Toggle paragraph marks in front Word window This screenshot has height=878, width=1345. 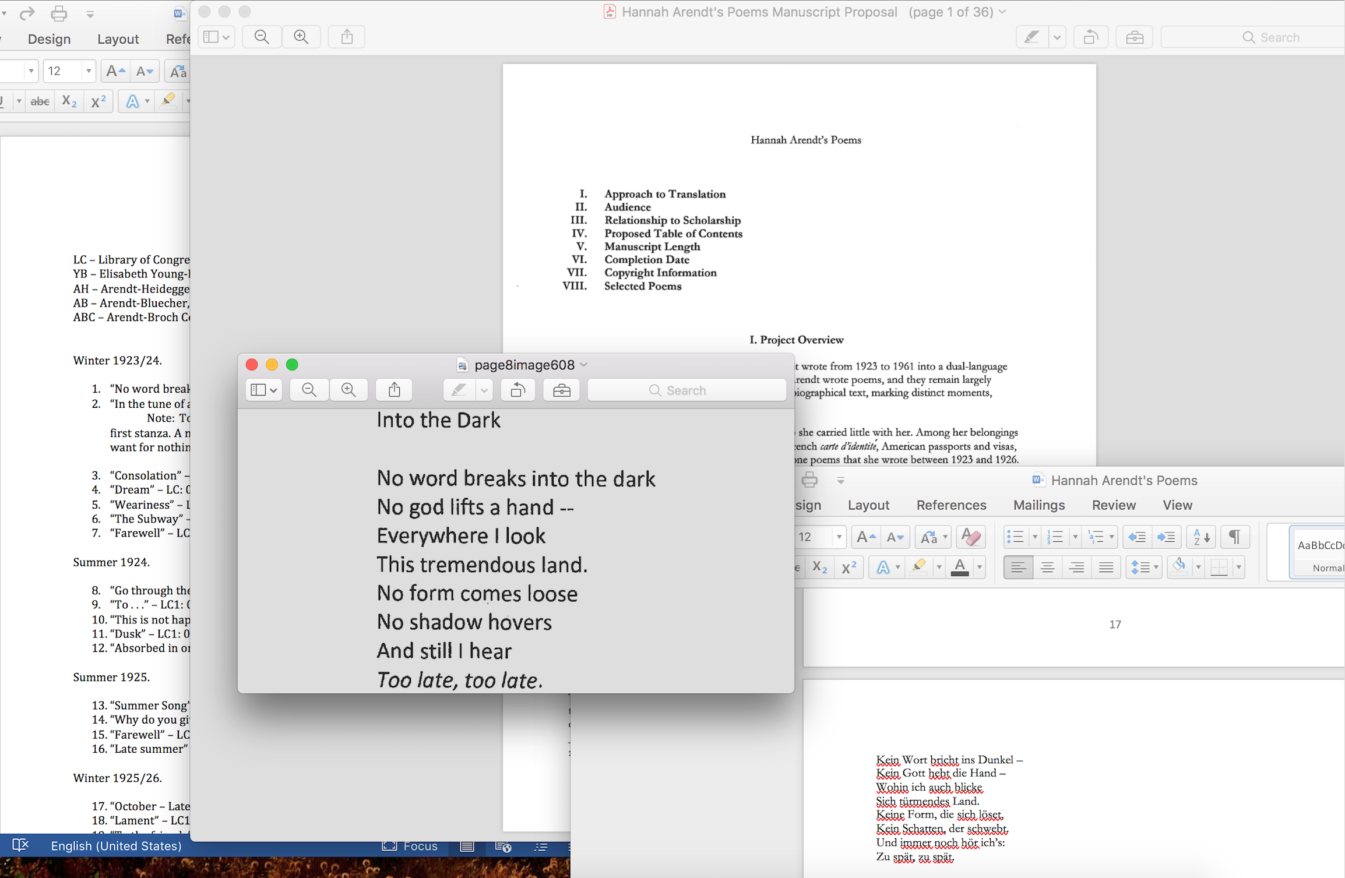coord(1234,537)
